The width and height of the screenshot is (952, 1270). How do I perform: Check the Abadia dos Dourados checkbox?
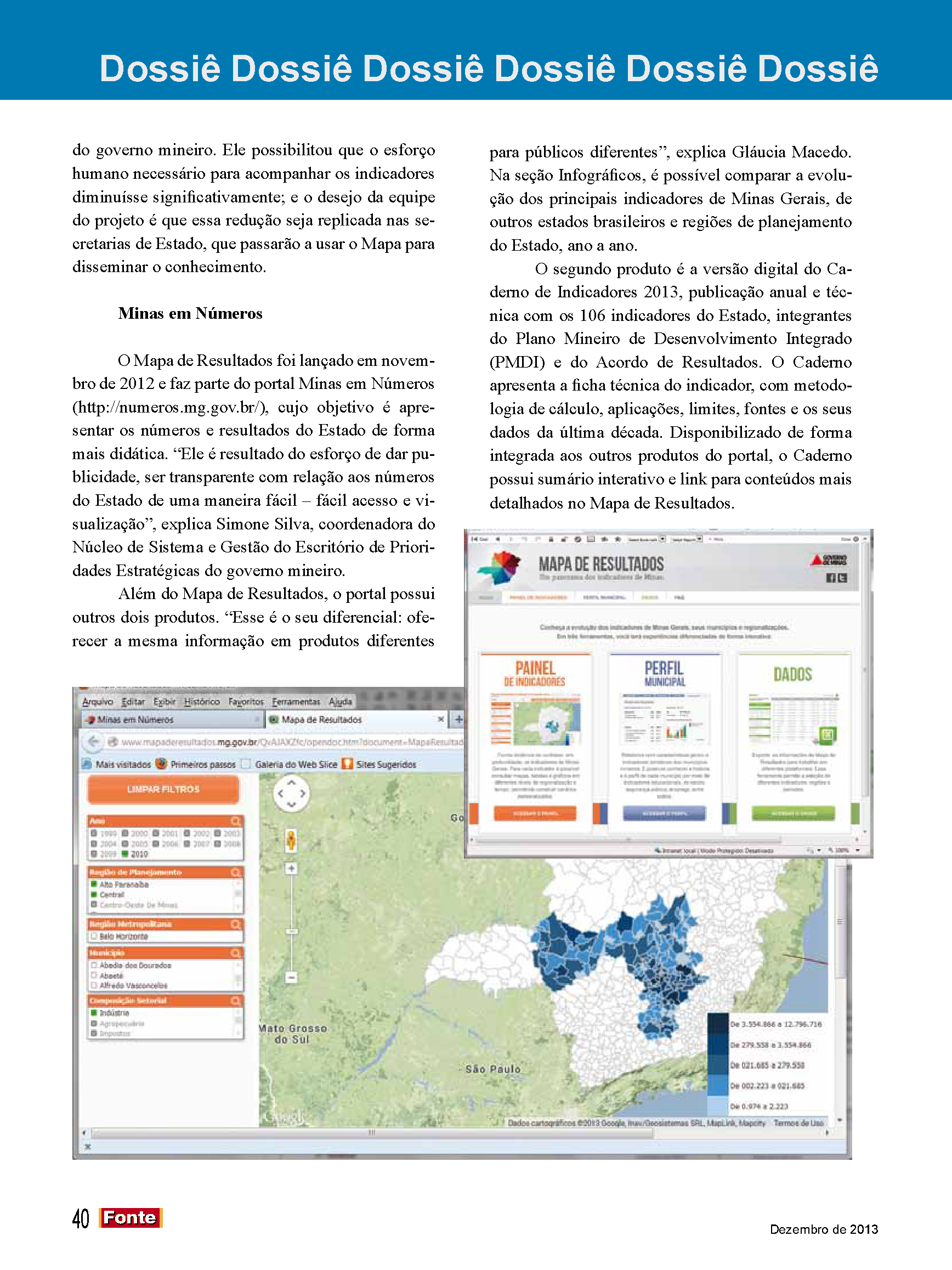tap(94, 965)
